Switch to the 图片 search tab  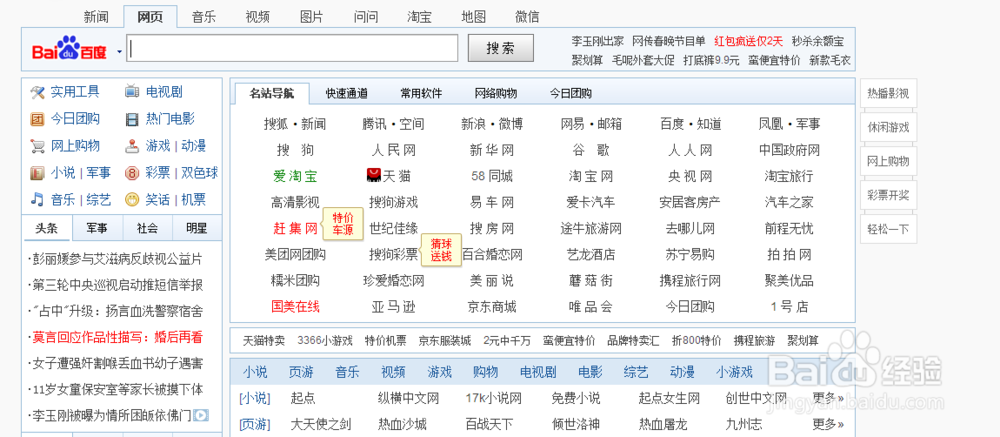pos(311,17)
